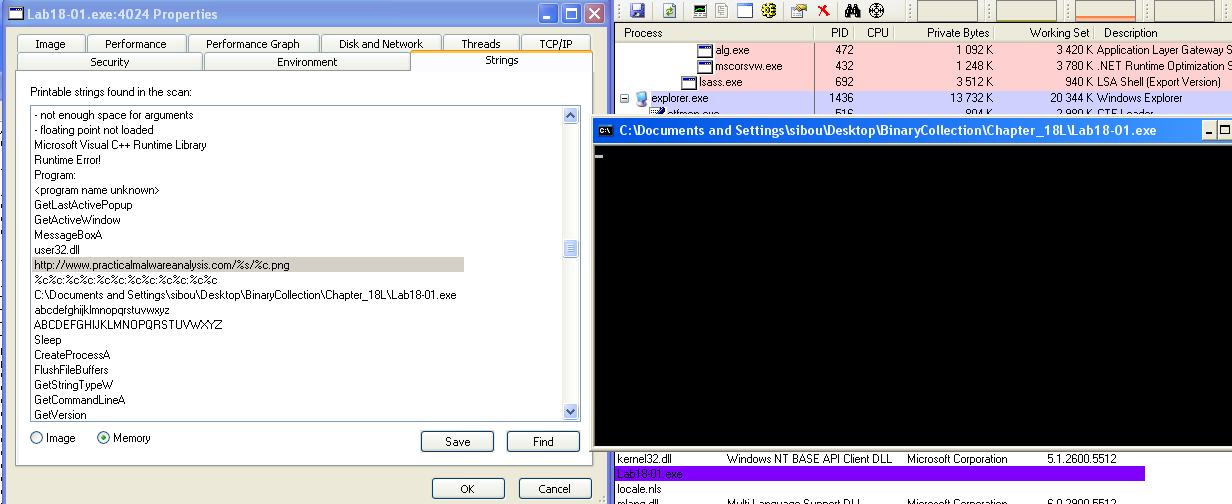1232x504 pixels.
Task: Toggle the lower pane view icon
Action: coord(744,11)
